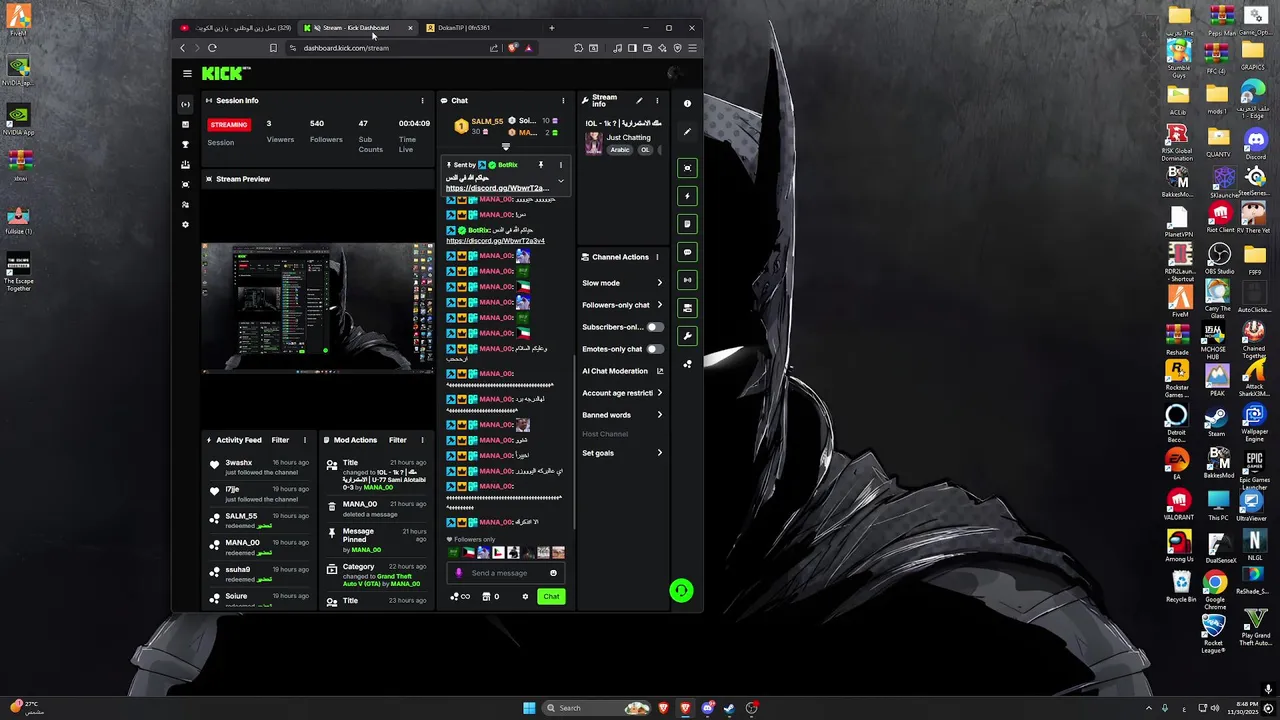Open OBS Studio desktop shortcut
Viewport: 1280px width, 720px height.
(x=1219, y=258)
